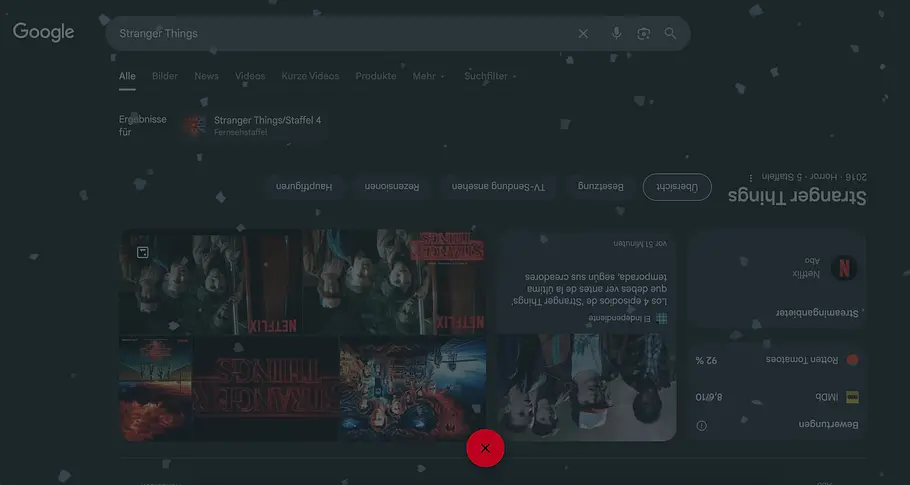
Task: Clear the search field with X icon
Action: (x=583, y=34)
